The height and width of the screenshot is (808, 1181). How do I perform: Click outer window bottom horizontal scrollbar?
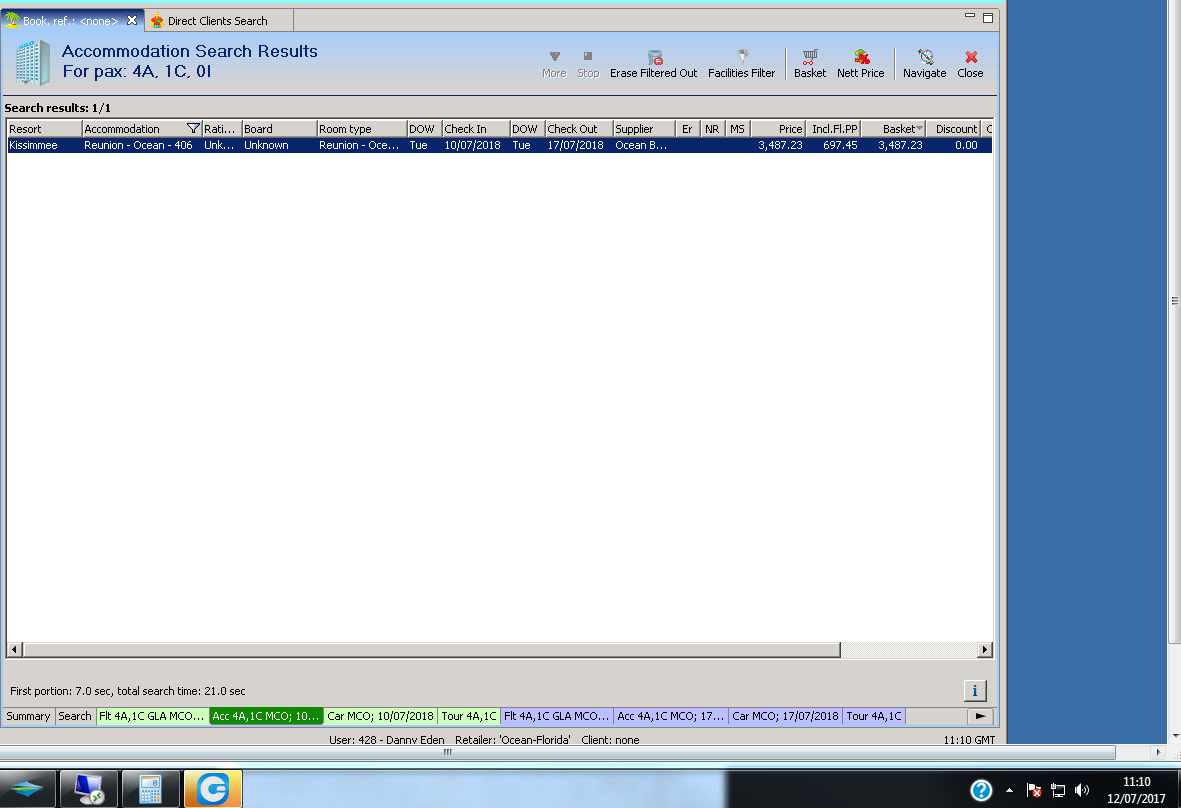point(557,752)
